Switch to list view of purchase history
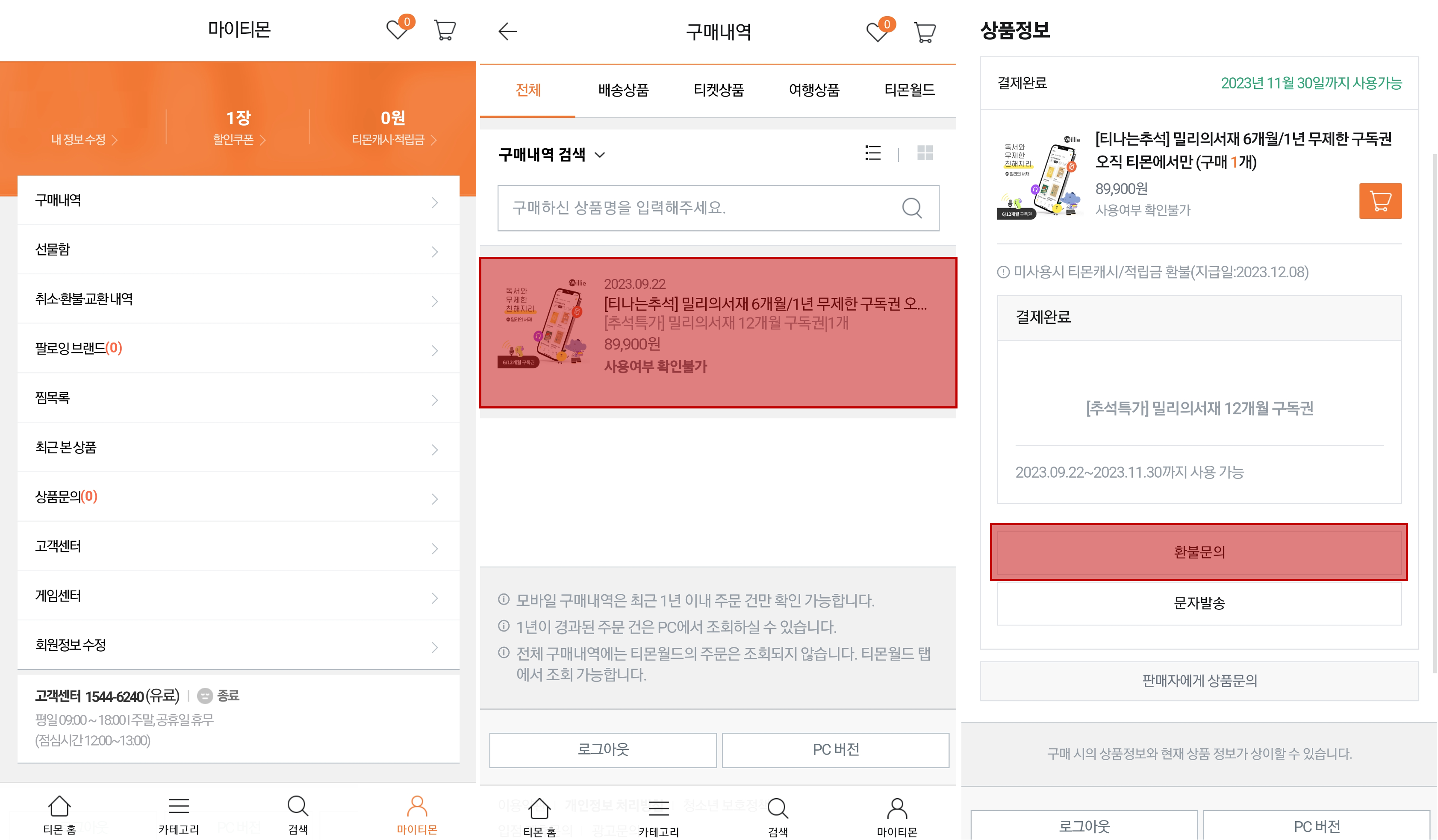This screenshot has width=1438, height=840. tap(873, 153)
